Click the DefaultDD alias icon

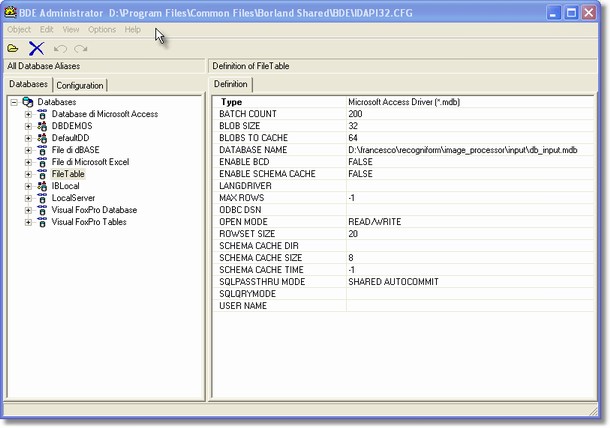(x=42, y=138)
